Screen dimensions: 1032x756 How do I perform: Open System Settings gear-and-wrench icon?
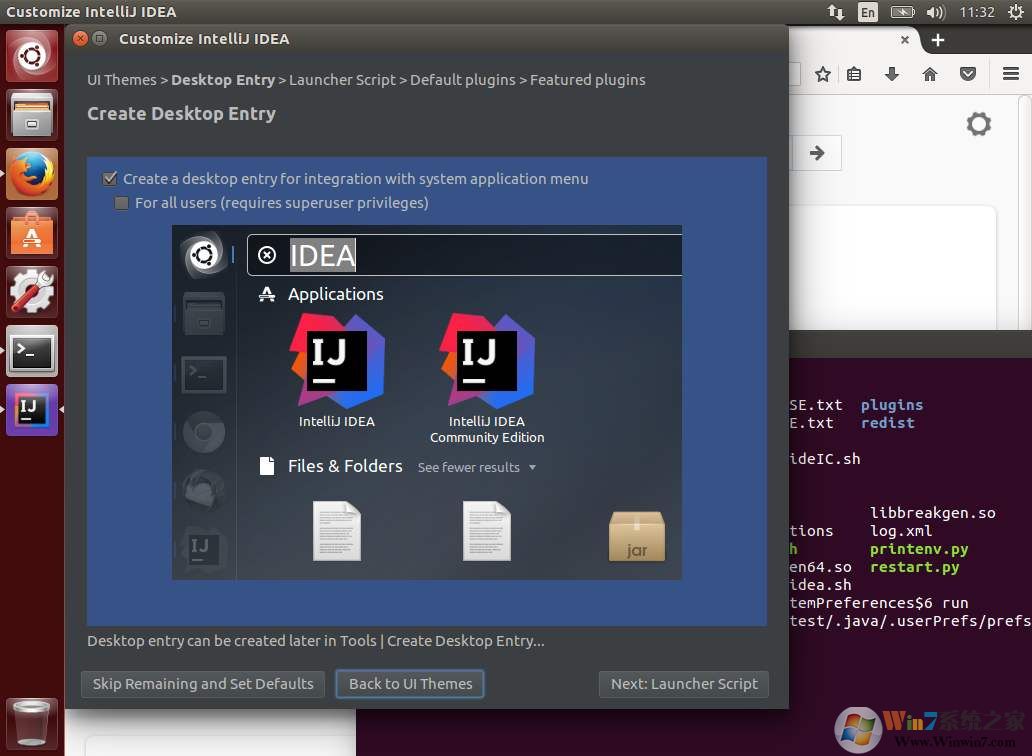click(x=32, y=292)
